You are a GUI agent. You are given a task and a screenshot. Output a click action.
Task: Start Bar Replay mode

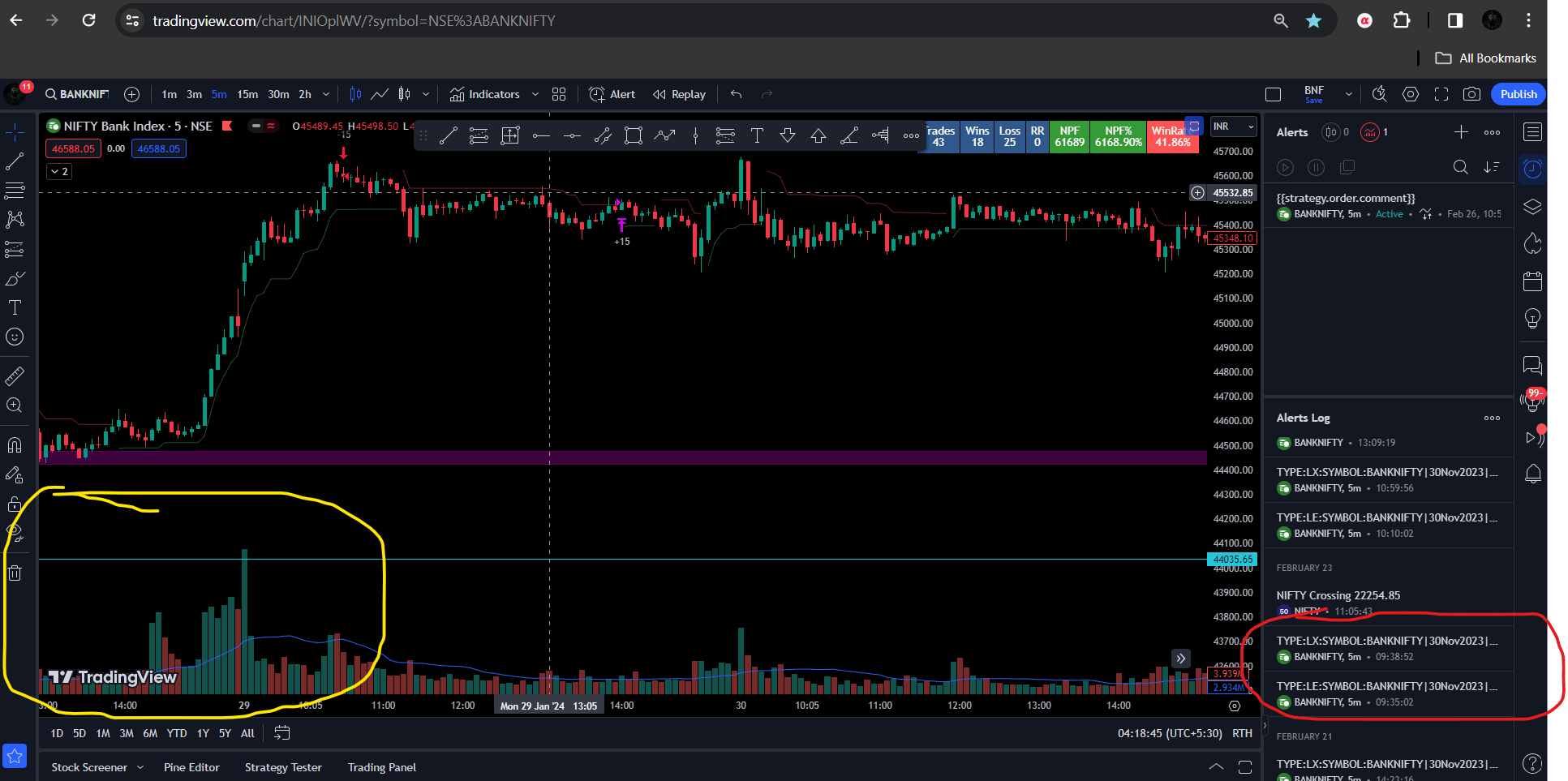click(x=680, y=94)
